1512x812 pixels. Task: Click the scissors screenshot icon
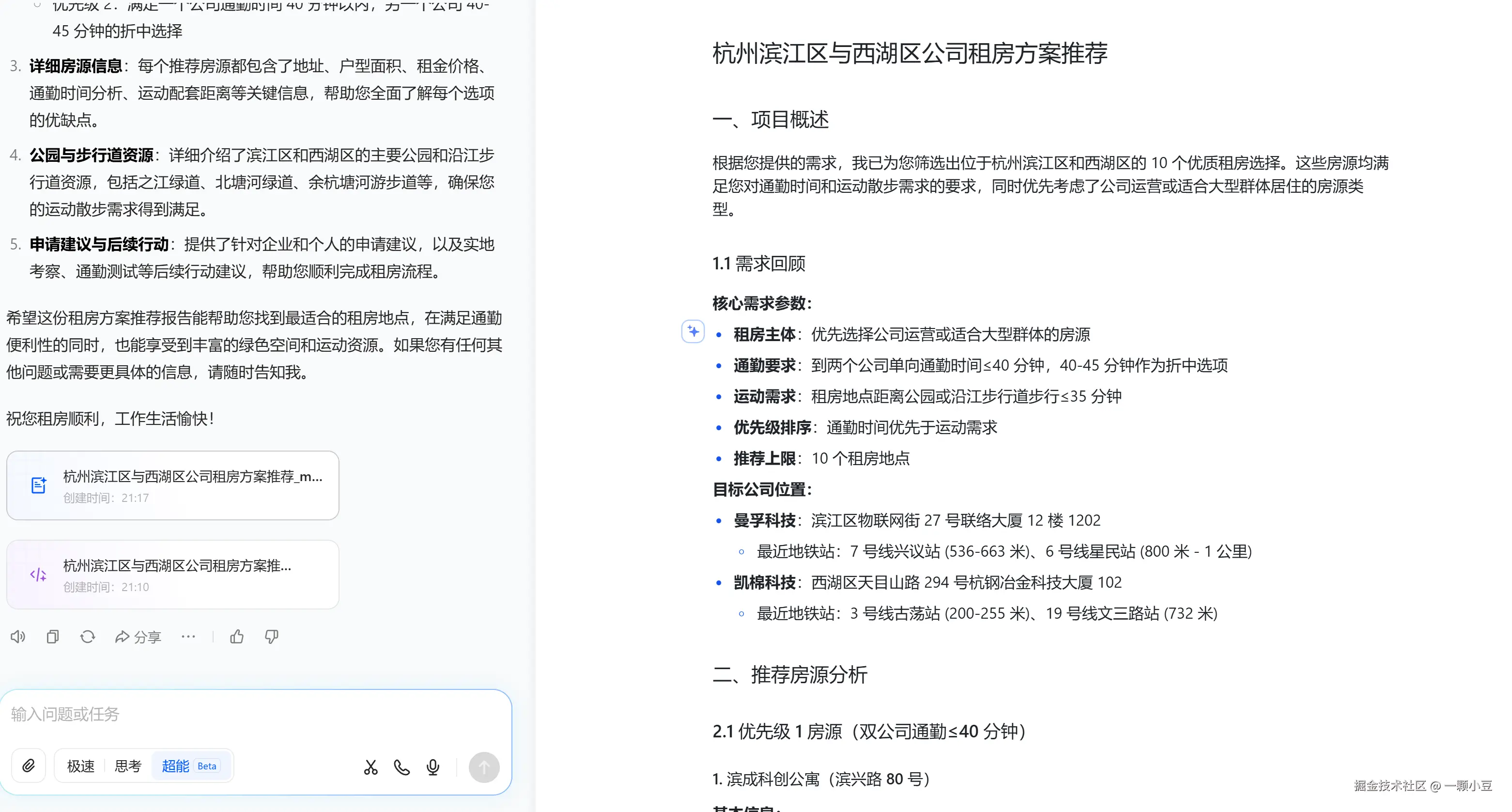[x=370, y=767]
